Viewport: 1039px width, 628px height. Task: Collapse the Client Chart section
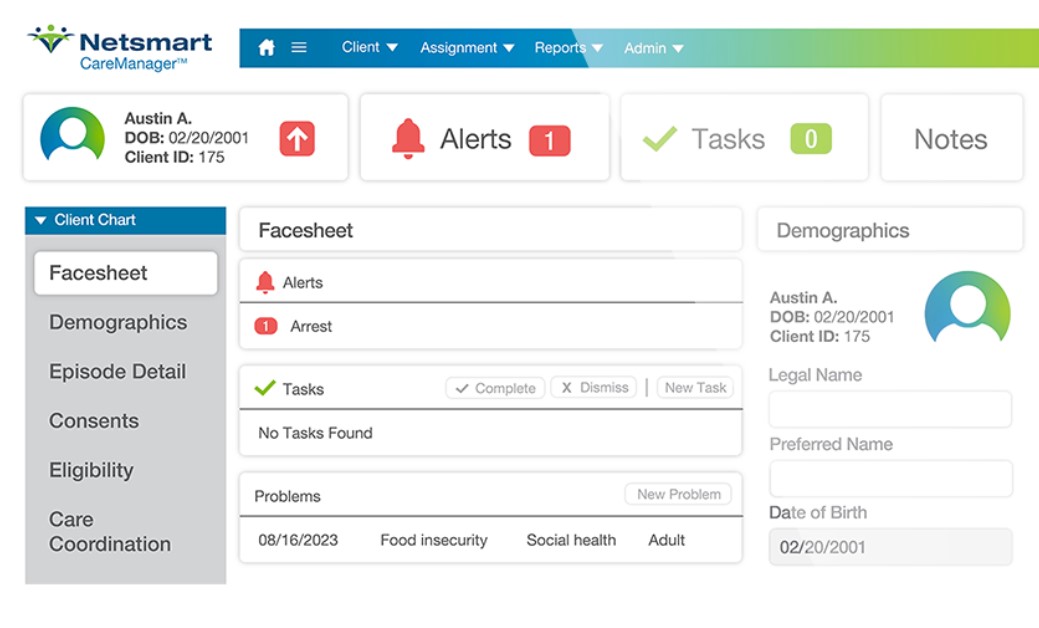point(40,220)
